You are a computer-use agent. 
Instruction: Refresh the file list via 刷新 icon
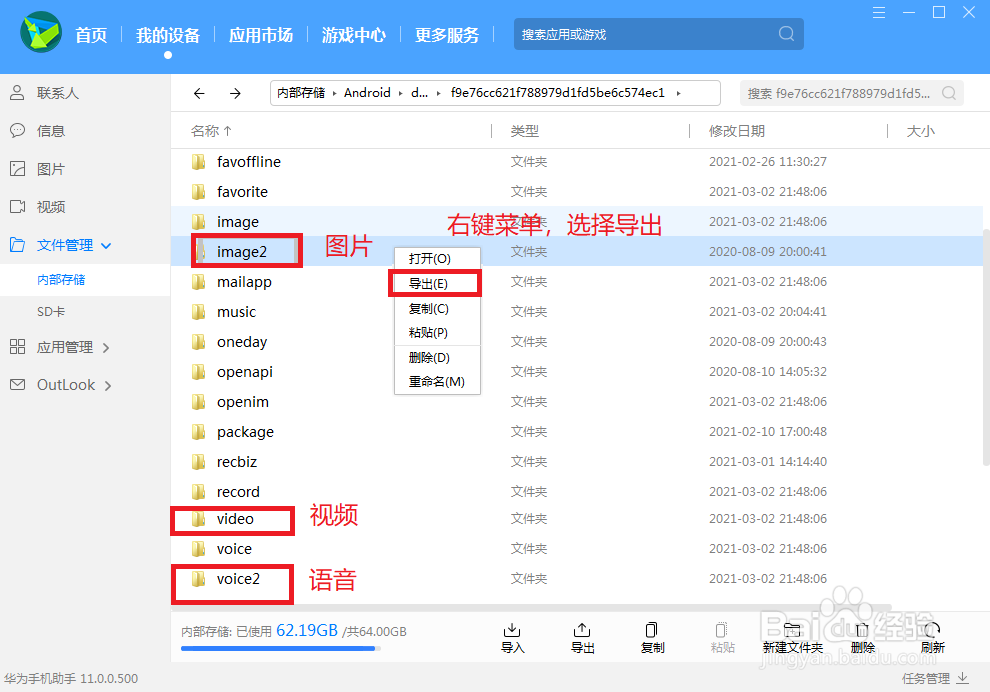click(x=932, y=637)
